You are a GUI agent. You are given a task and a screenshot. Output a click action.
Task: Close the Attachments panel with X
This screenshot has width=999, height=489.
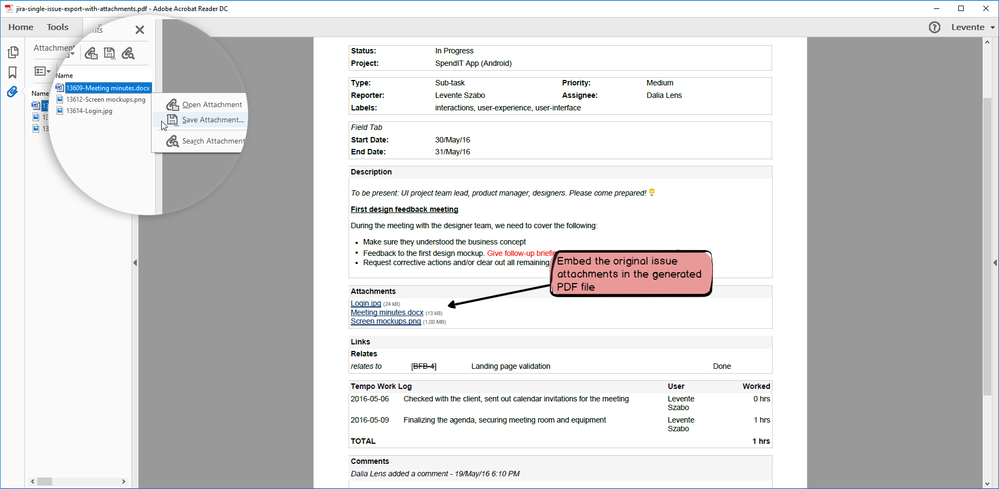coord(140,30)
